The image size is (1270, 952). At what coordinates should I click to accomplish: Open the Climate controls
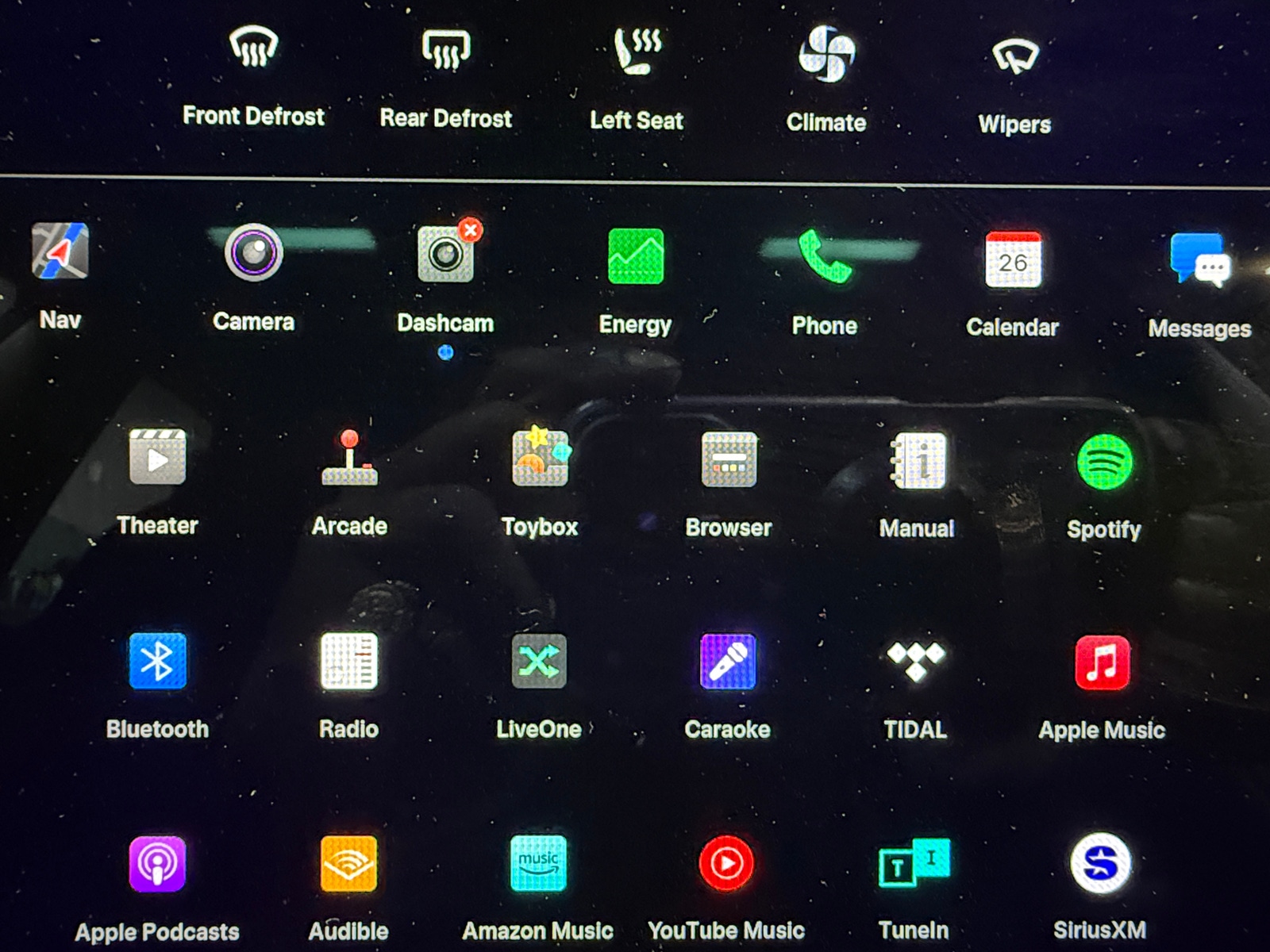[825, 54]
